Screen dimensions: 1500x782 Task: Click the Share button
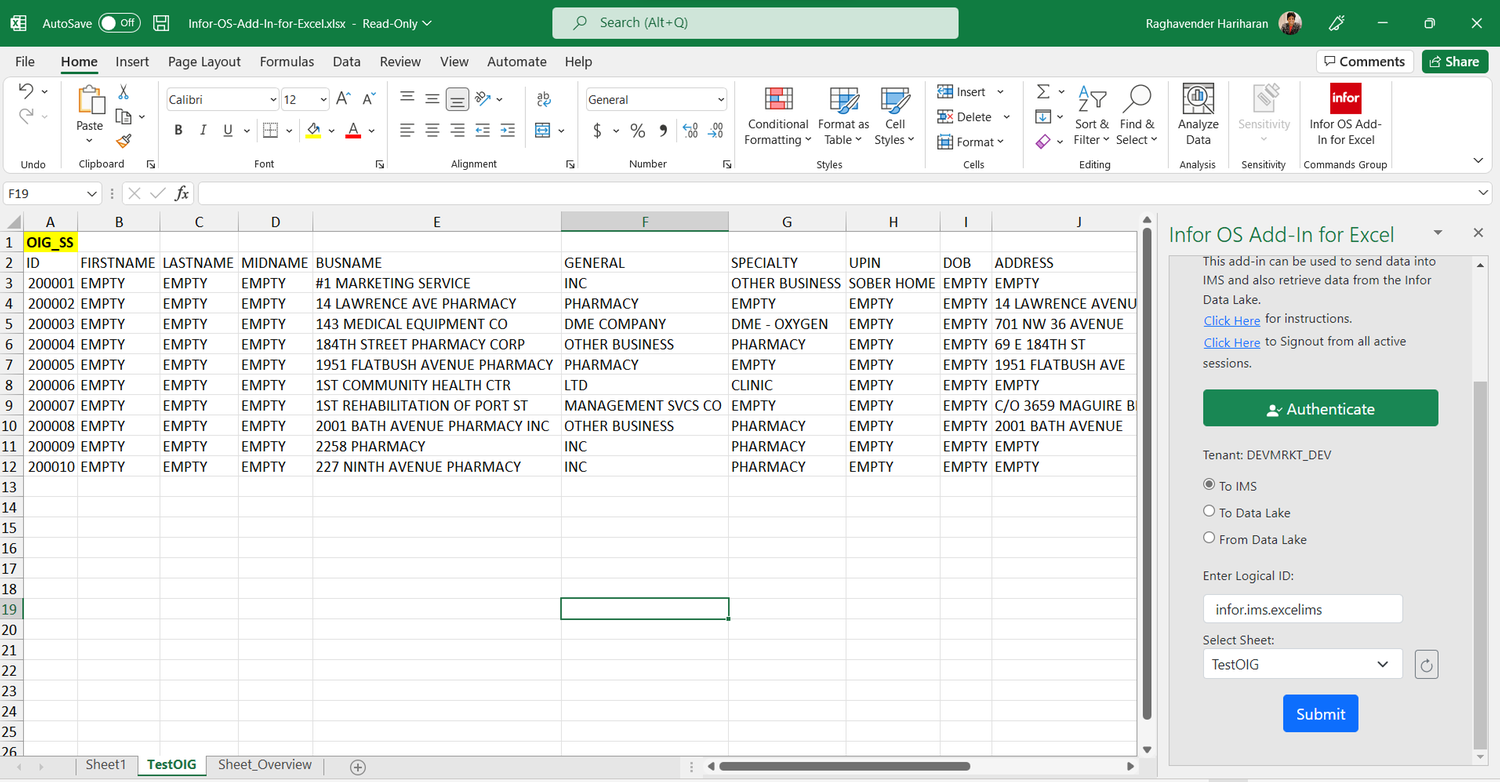coord(1454,62)
